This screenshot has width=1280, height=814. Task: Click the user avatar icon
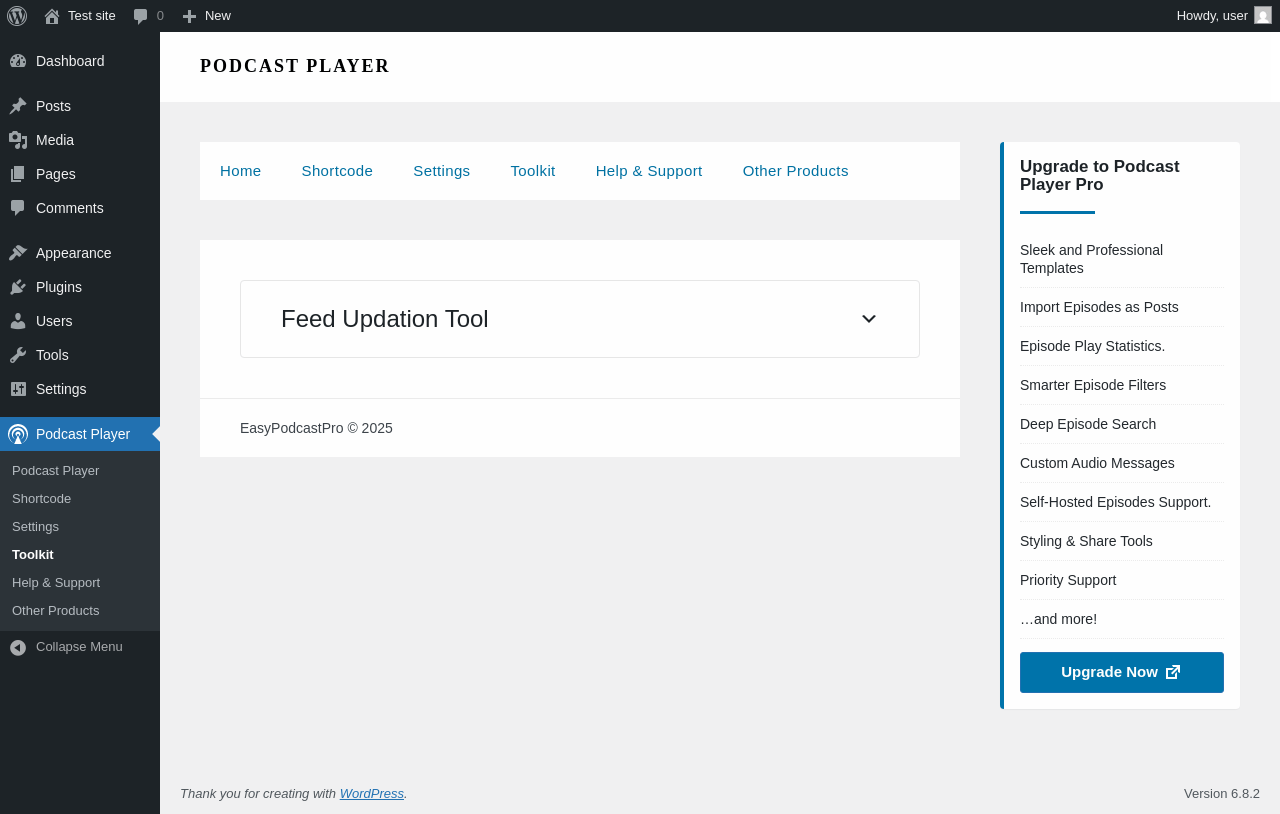click(1263, 16)
